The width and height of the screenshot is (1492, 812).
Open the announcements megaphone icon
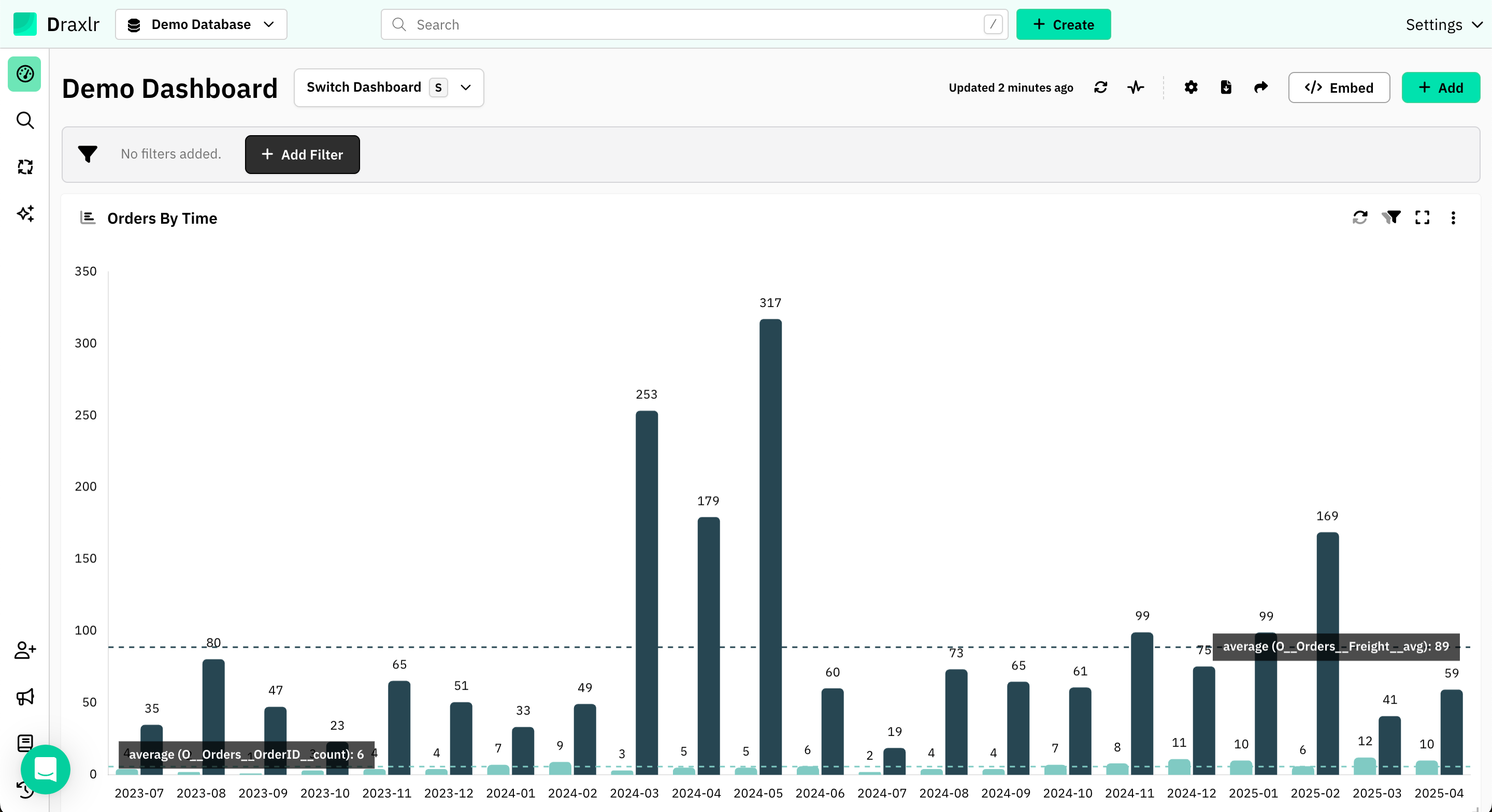click(x=25, y=697)
